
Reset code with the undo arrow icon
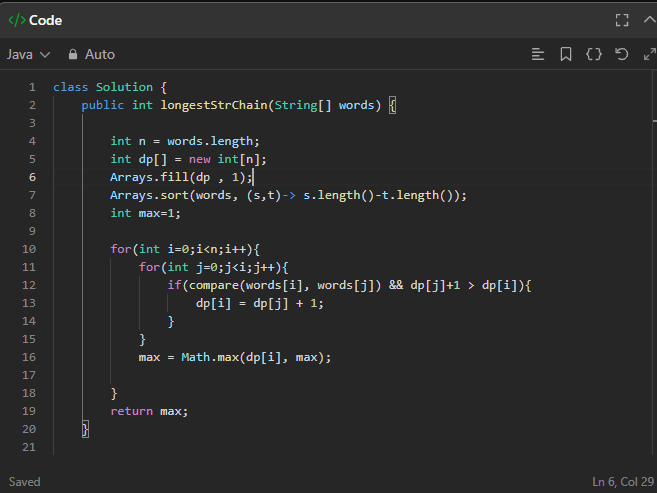tap(621, 54)
